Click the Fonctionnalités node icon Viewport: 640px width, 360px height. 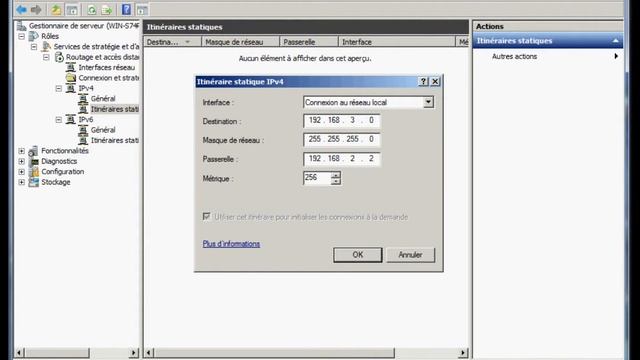(x=34, y=151)
